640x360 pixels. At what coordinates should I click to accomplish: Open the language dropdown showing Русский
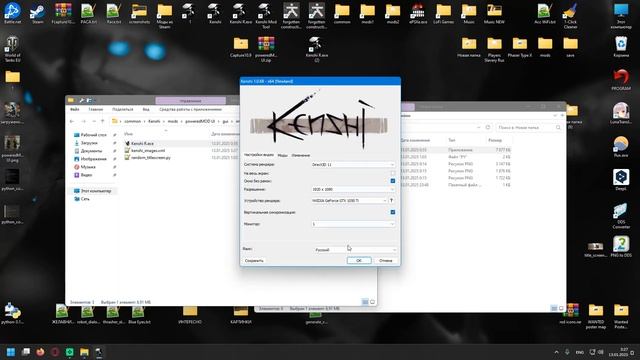click(355, 249)
